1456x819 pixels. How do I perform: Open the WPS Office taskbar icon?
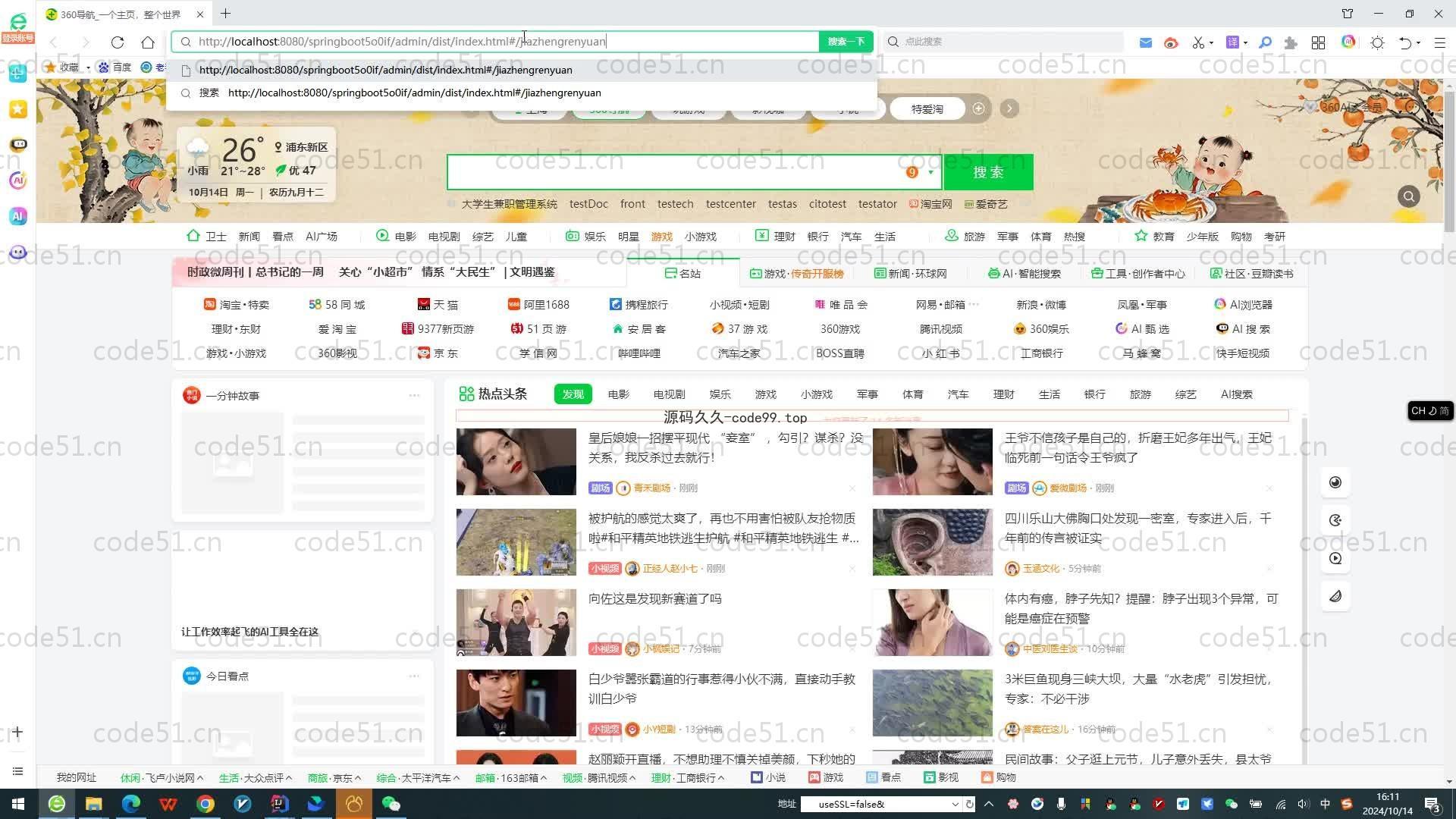pyautogui.click(x=168, y=804)
